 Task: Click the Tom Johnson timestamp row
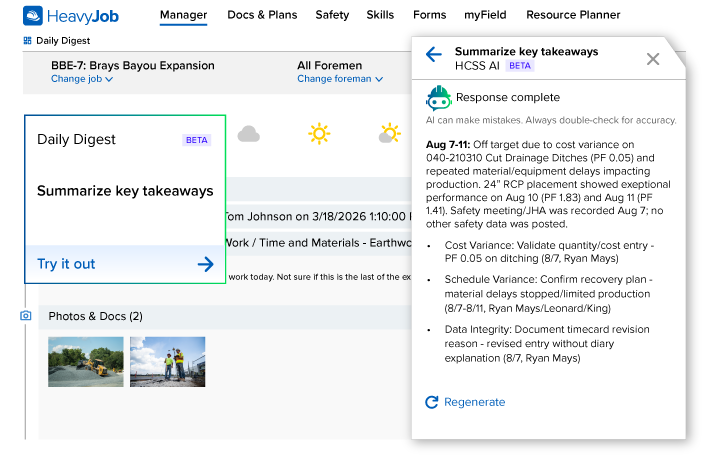pos(318,217)
